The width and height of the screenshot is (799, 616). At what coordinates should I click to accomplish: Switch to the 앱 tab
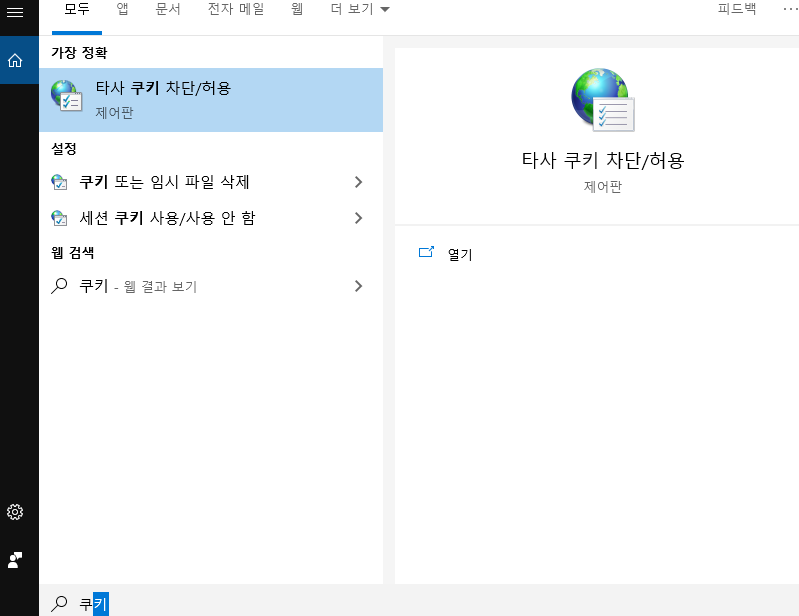[122, 9]
